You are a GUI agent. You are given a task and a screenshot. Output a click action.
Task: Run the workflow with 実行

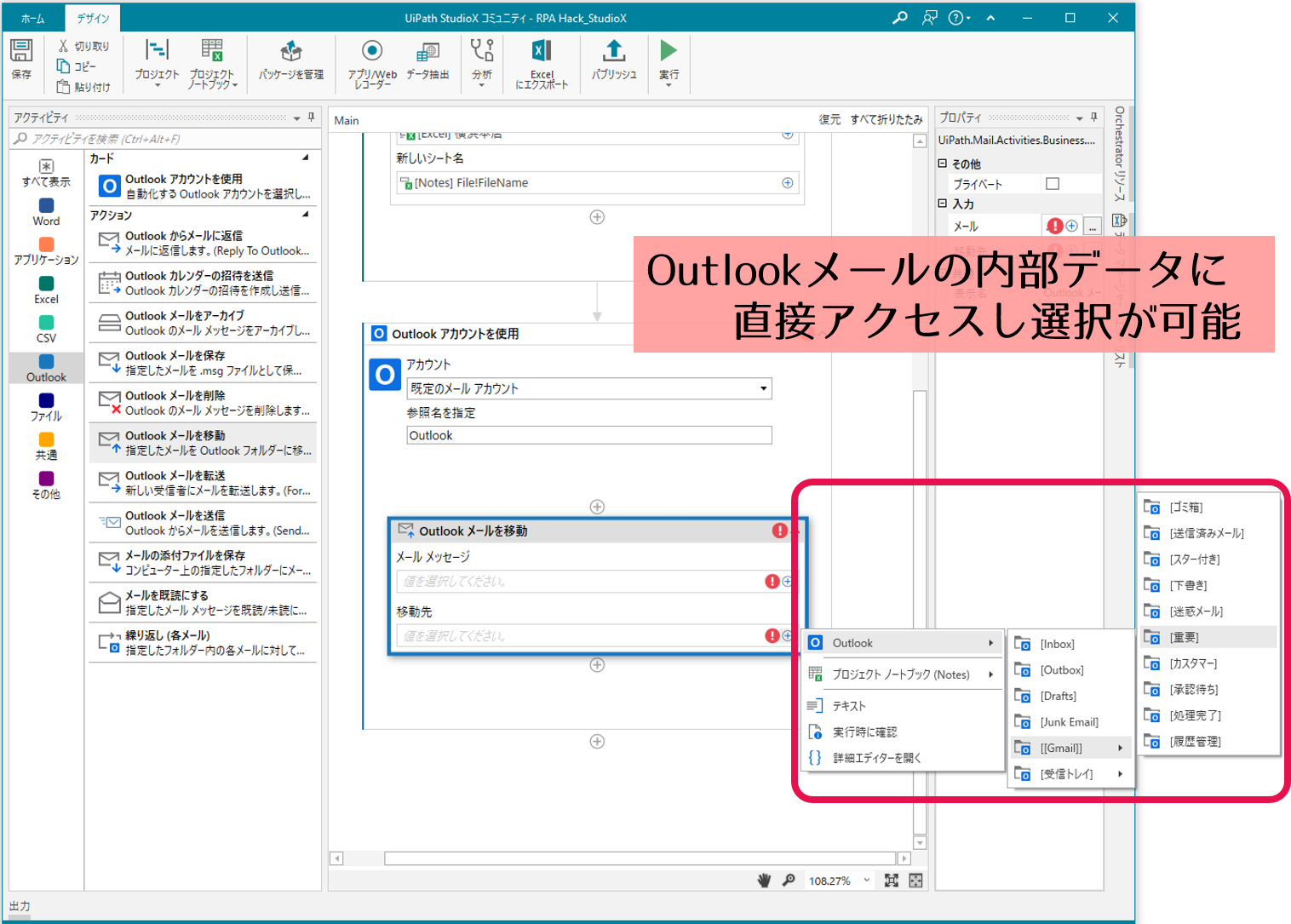(668, 63)
